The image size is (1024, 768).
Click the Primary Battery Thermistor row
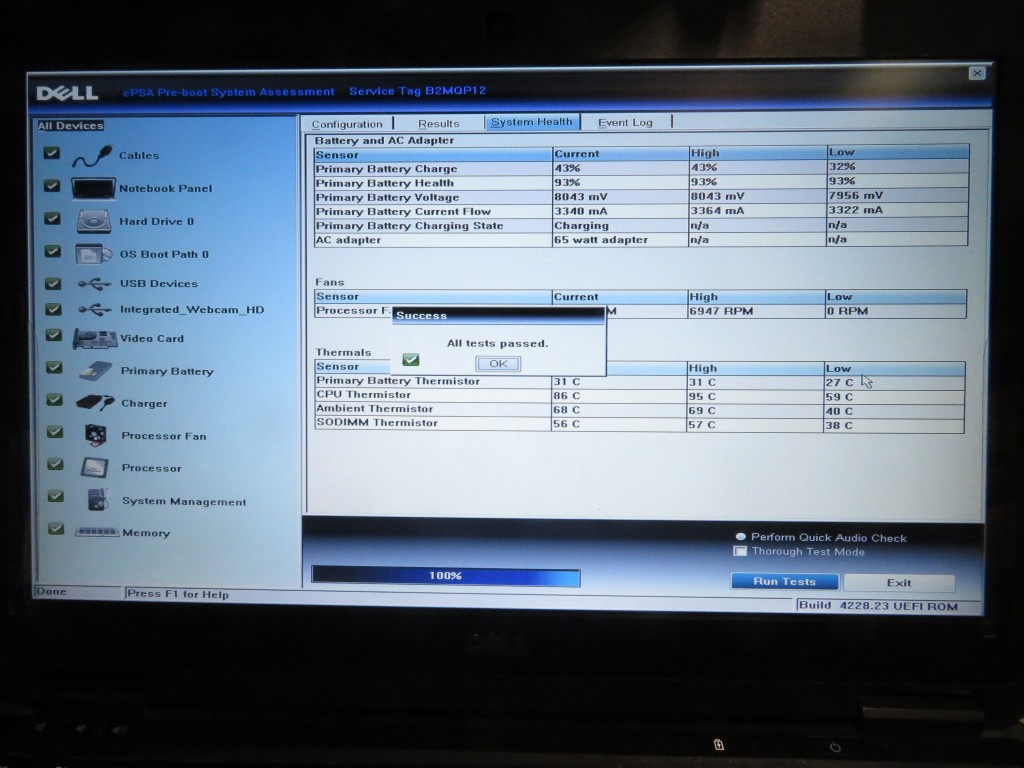639,381
